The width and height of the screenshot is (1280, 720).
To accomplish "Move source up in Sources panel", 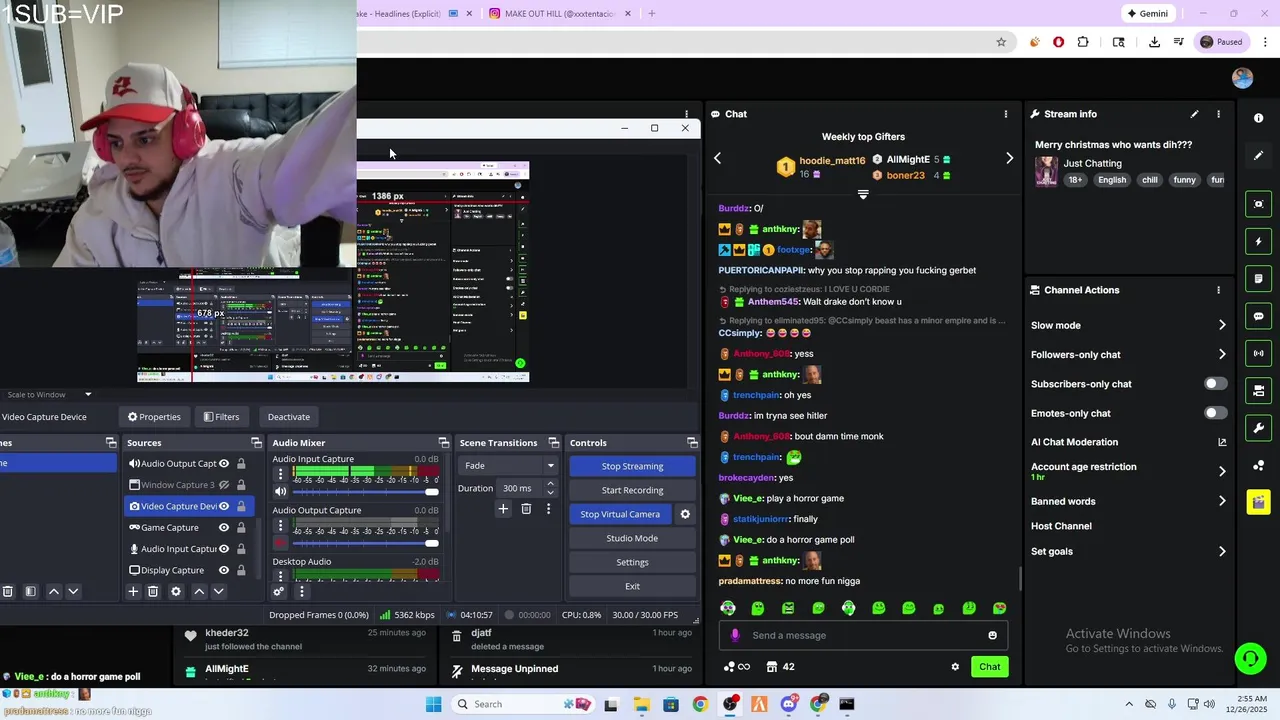I will [199, 591].
